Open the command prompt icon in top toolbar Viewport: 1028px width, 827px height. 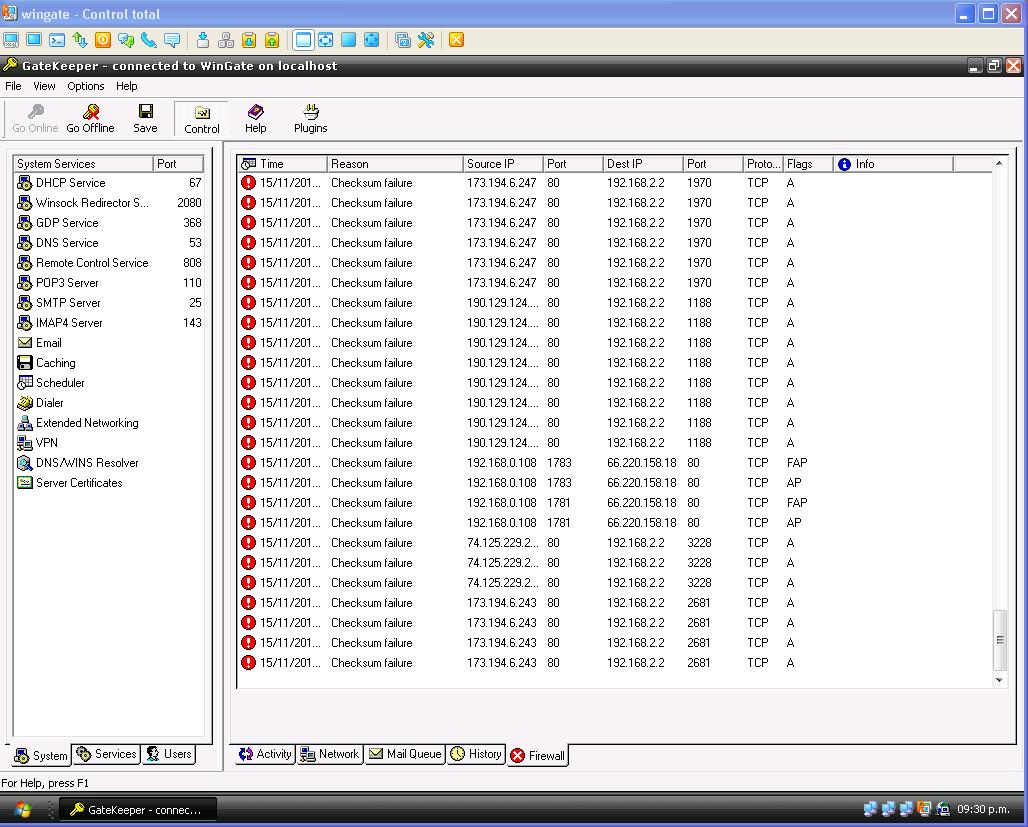click(57, 40)
